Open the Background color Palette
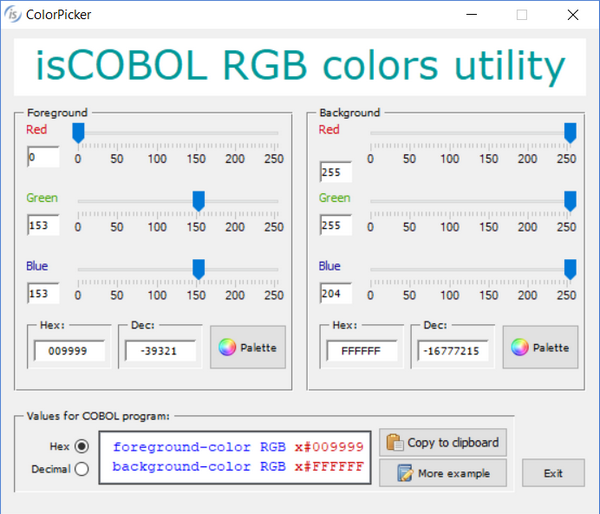This screenshot has width=600, height=514. coord(540,347)
